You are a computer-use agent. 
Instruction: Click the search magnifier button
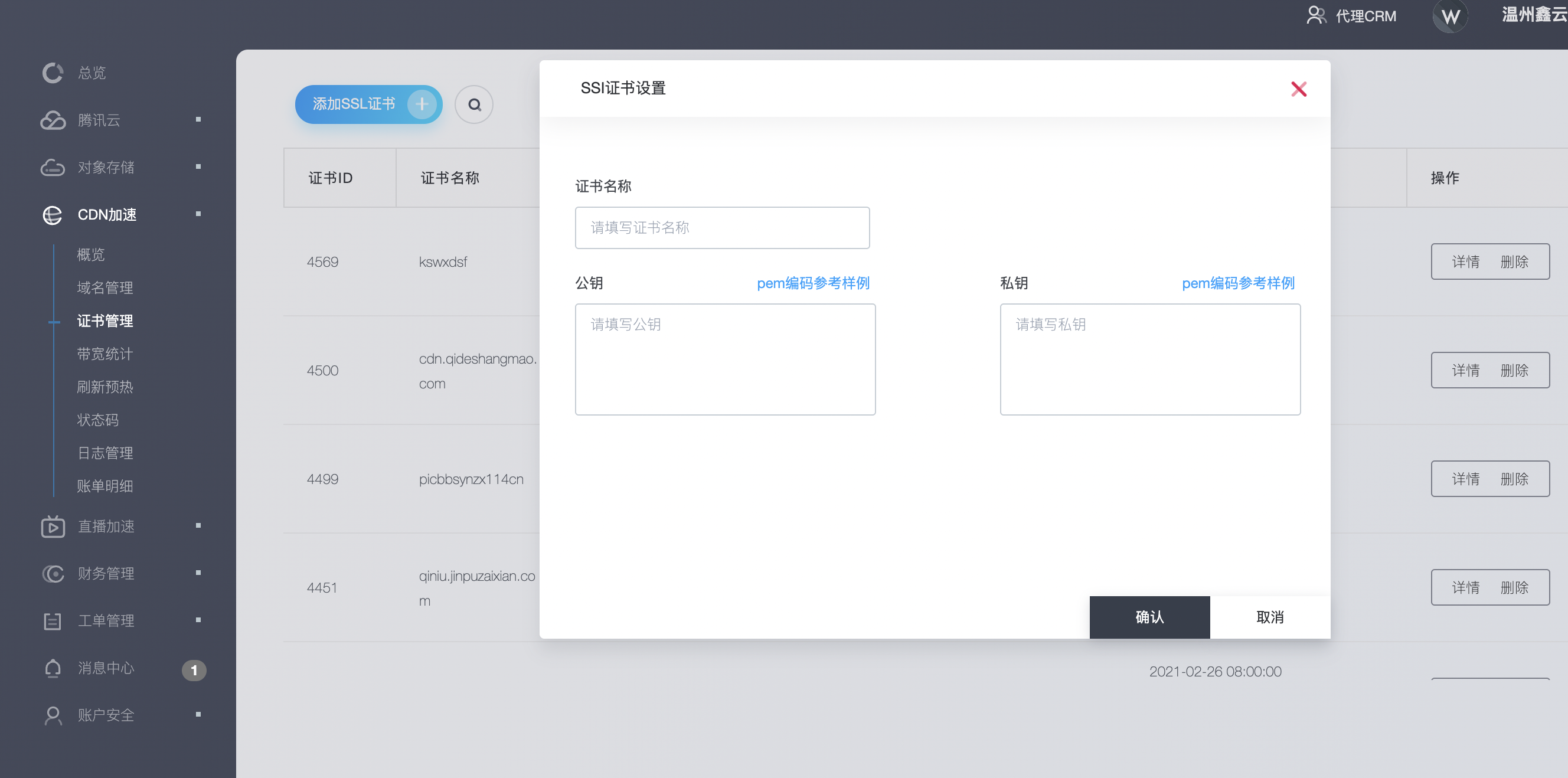474,104
